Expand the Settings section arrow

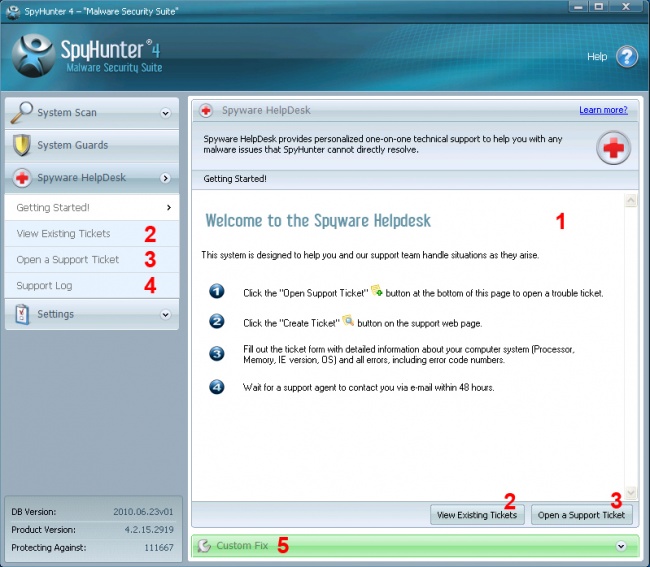(166, 314)
